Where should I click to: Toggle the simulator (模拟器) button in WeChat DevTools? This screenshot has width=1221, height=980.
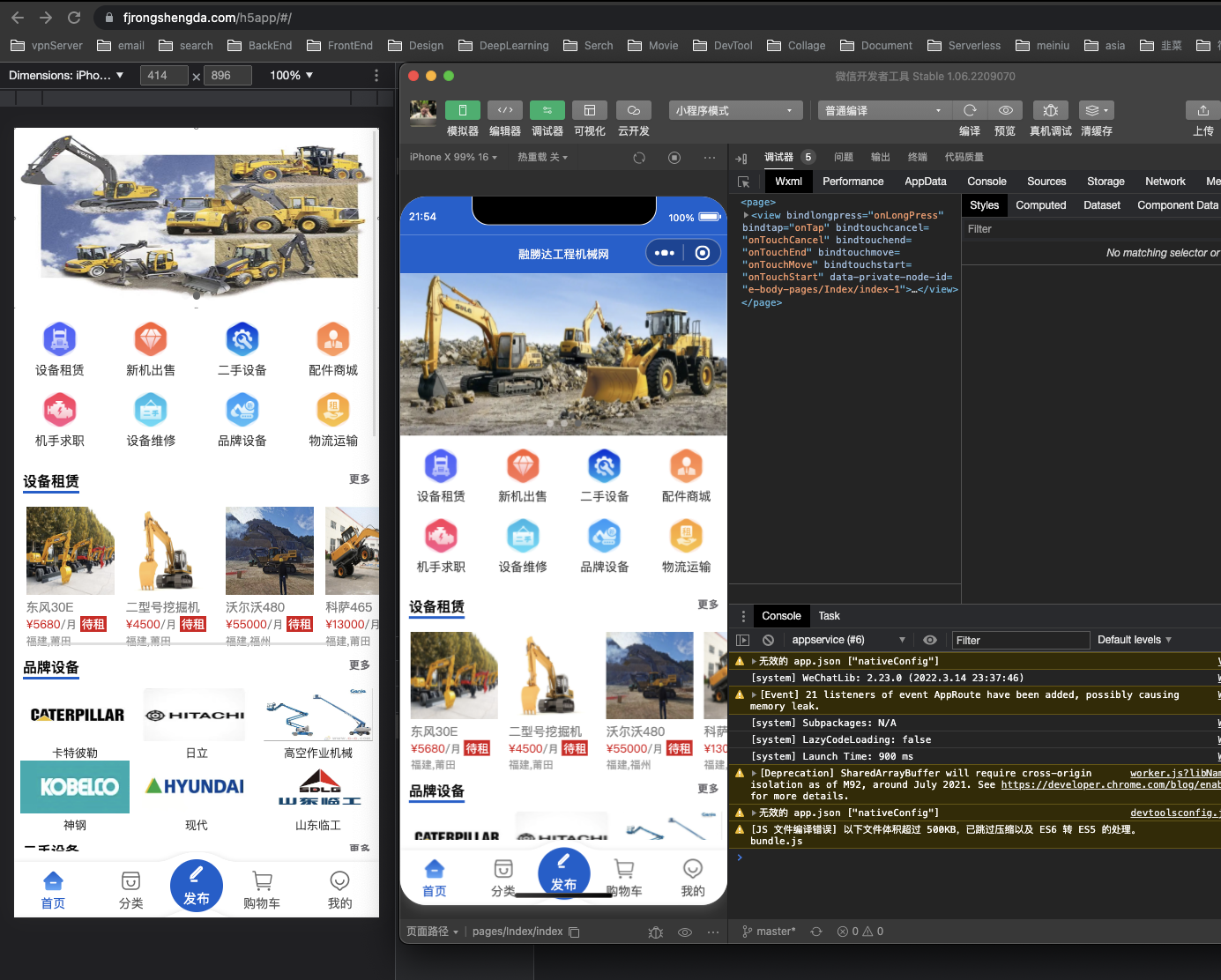(463, 110)
